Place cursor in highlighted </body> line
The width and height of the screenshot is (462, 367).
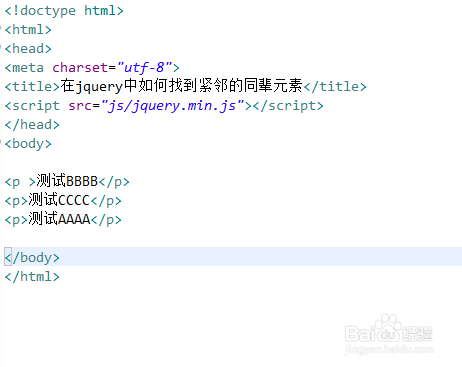(232, 257)
